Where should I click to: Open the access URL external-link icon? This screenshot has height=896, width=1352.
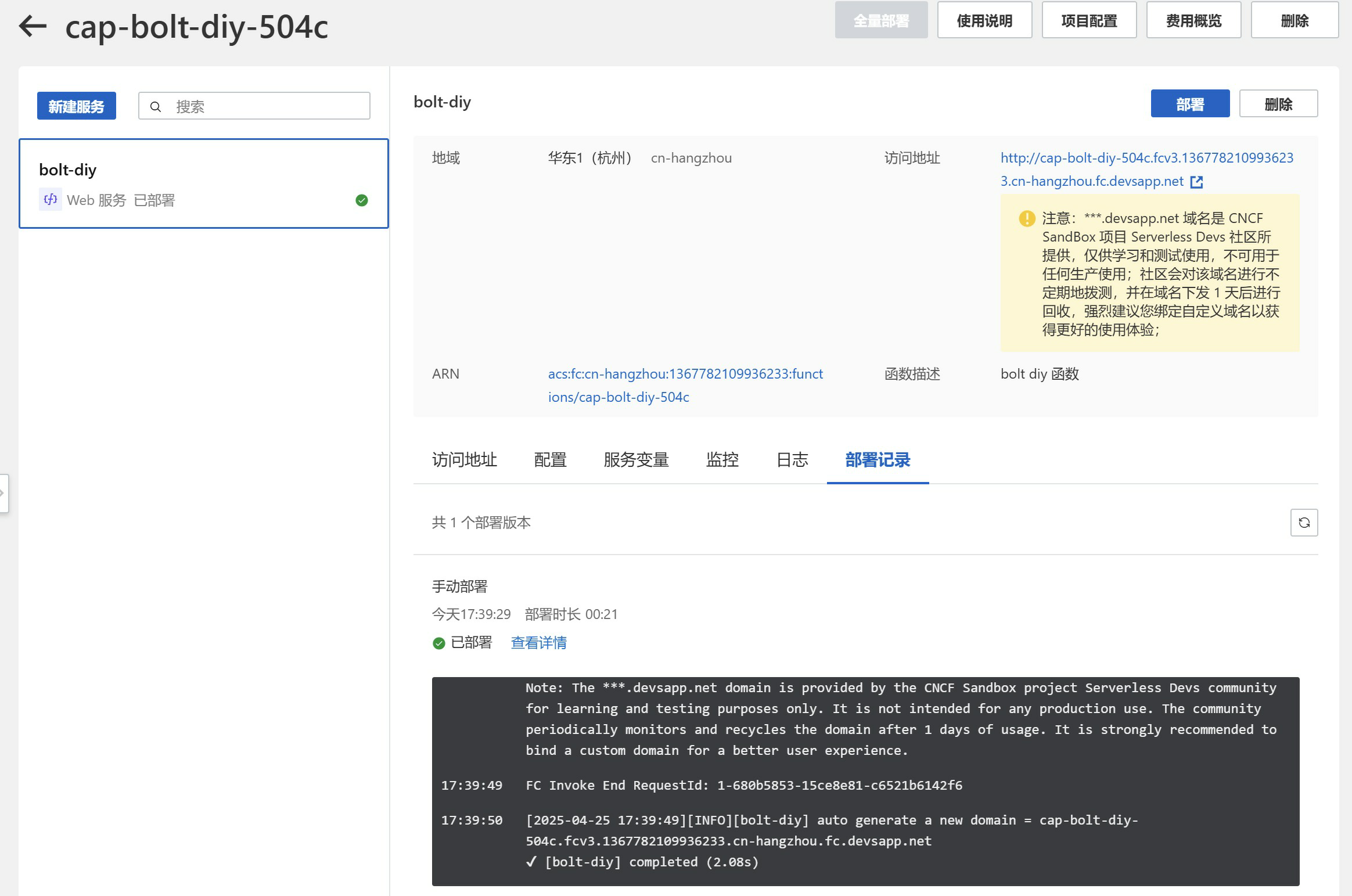pyautogui.click(x=1196, y=182)
